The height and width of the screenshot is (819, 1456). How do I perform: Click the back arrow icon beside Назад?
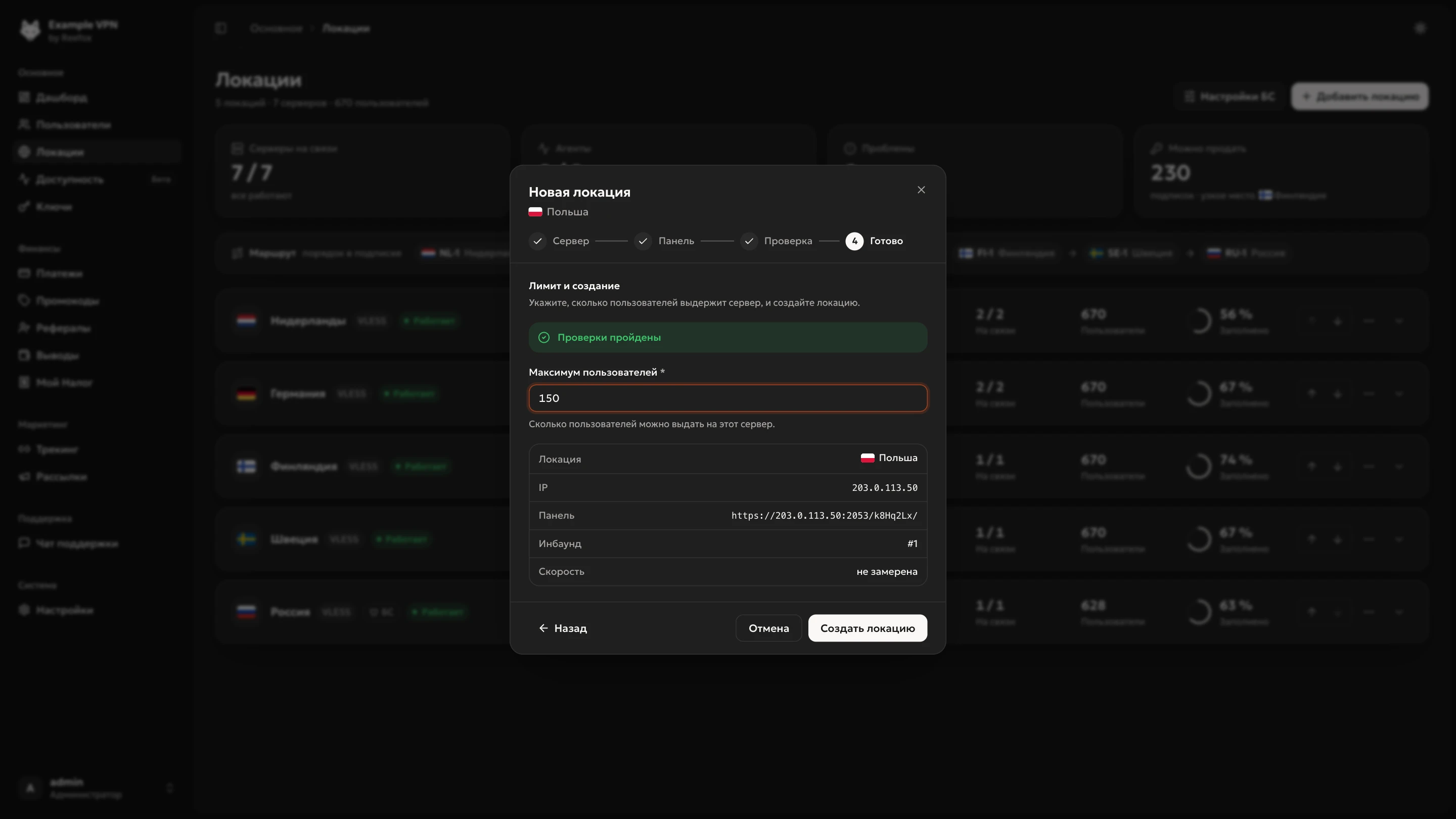tap(543, 628)
